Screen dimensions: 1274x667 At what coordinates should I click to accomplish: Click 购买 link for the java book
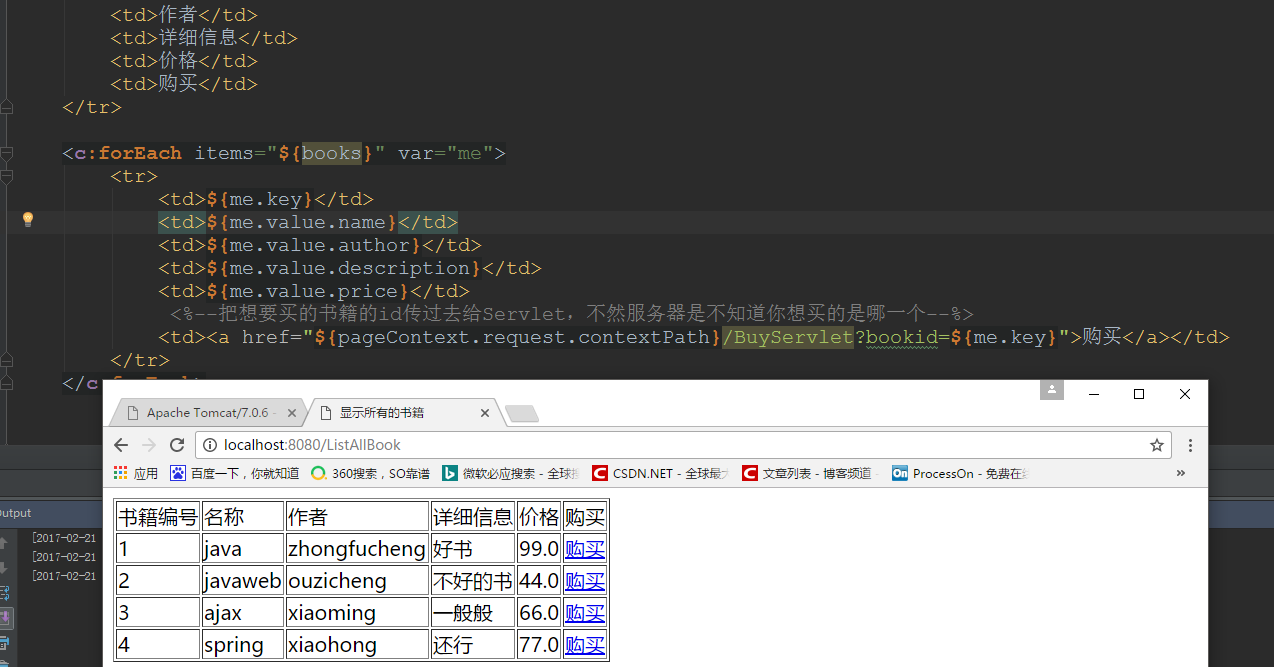[585, 549]
